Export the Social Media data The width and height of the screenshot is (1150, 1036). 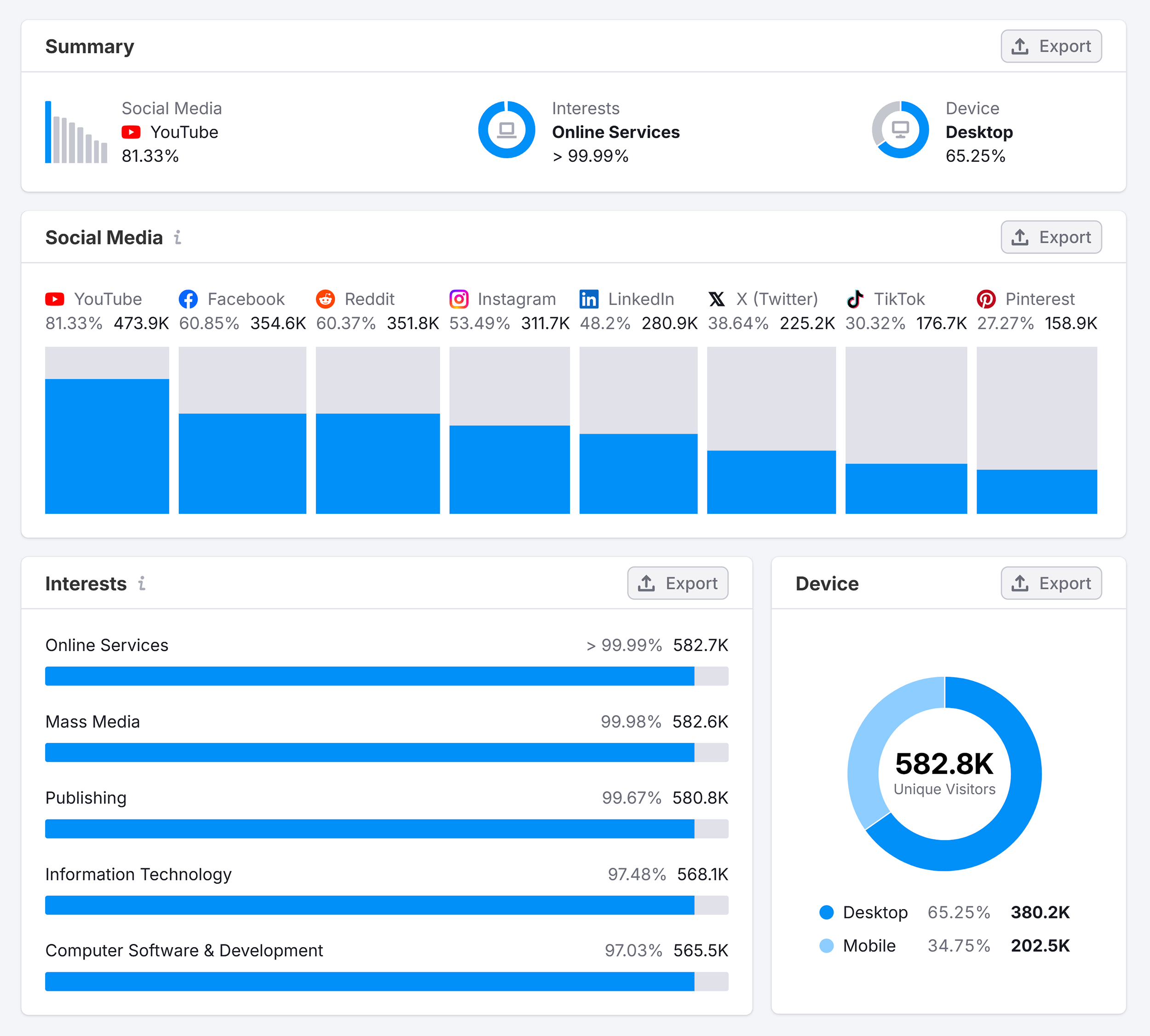[1051, 237]
